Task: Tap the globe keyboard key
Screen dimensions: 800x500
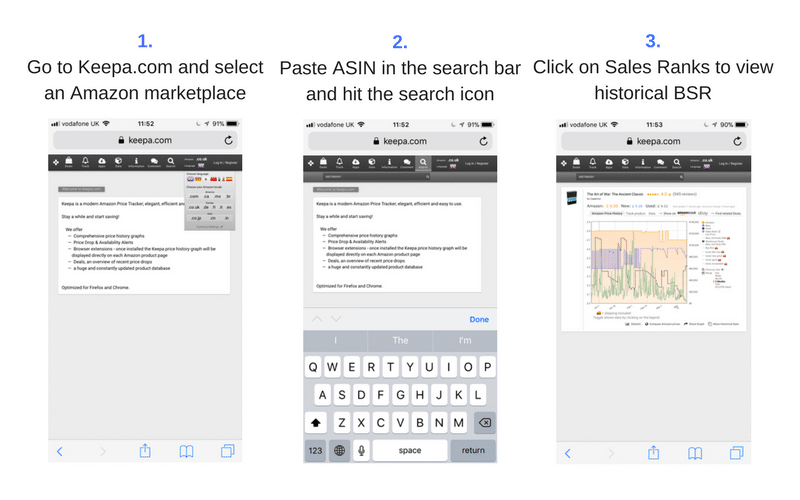Action: 339,450
